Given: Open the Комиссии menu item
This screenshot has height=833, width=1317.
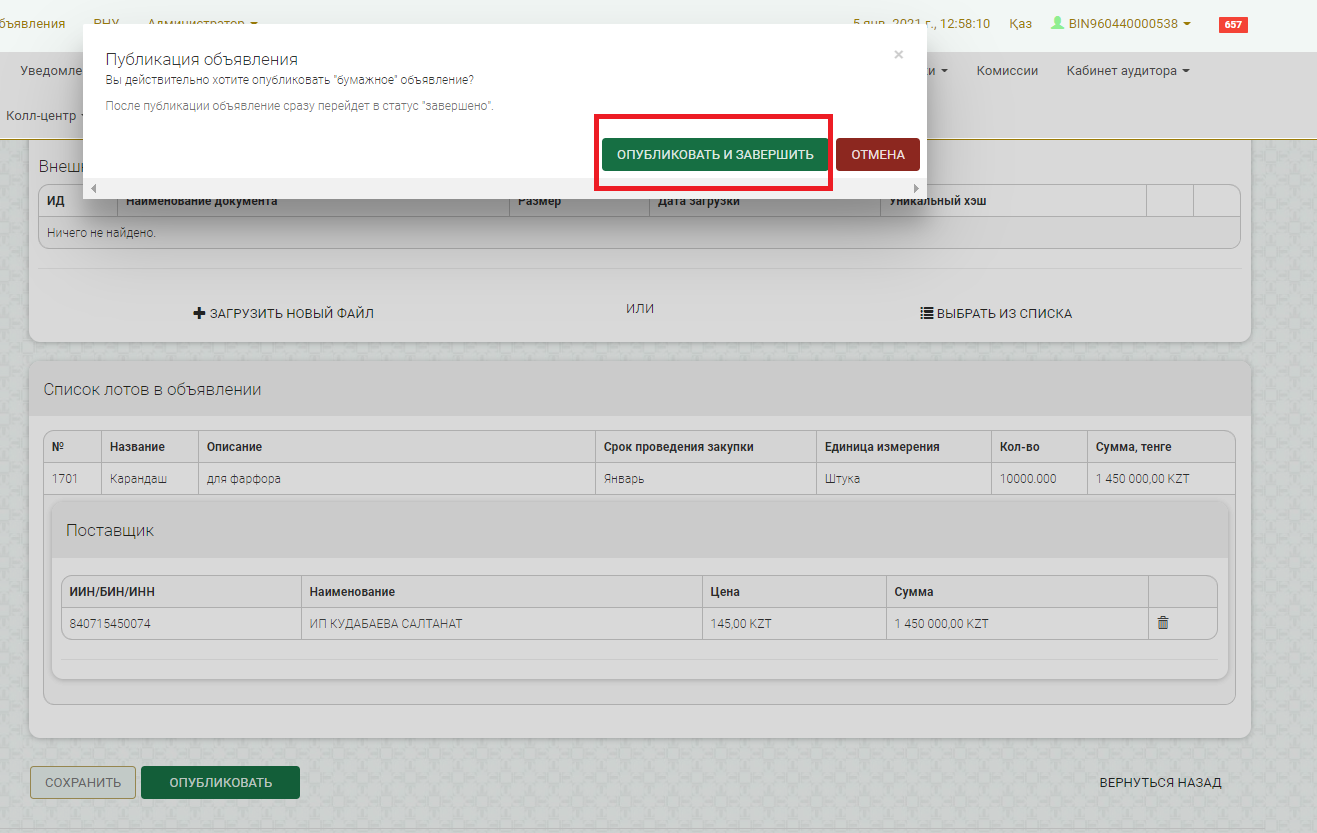Looking at the screenshot, I should 1007,71.
